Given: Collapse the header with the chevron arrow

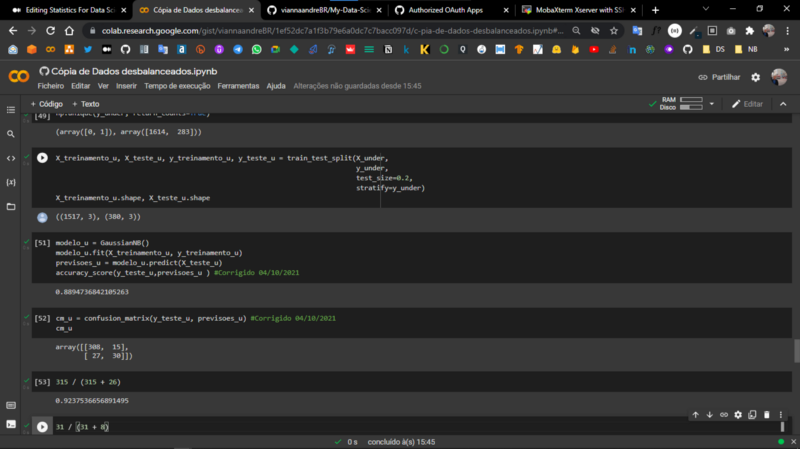Looking at the screenshot, I should click(783, 104).
